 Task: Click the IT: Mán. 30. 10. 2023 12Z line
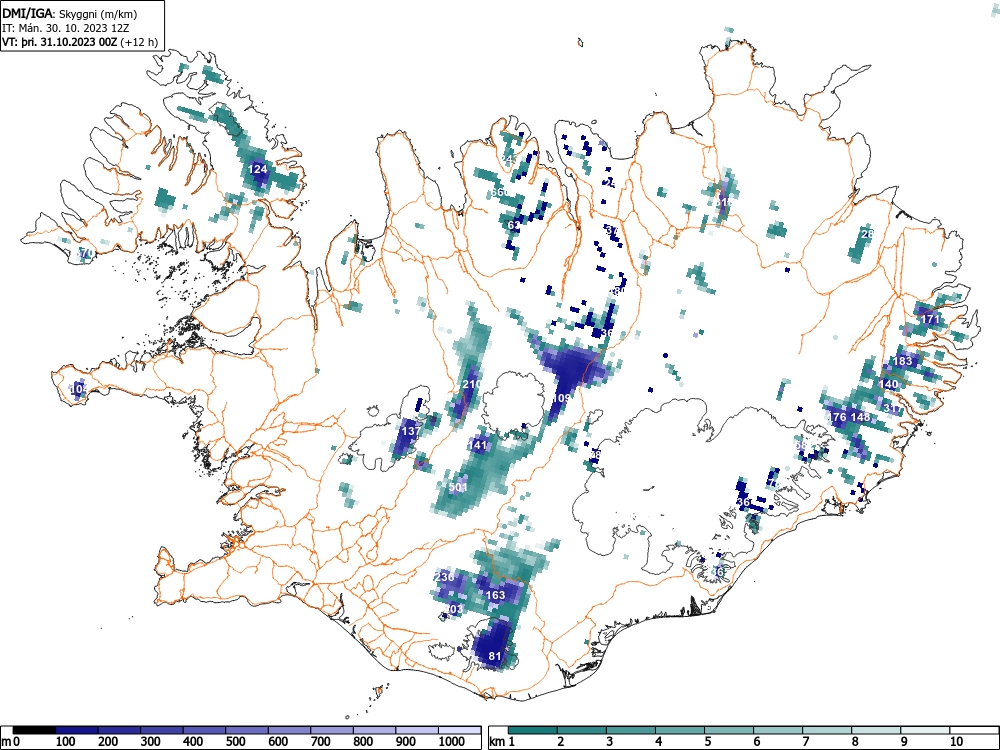tap(66, 28)
